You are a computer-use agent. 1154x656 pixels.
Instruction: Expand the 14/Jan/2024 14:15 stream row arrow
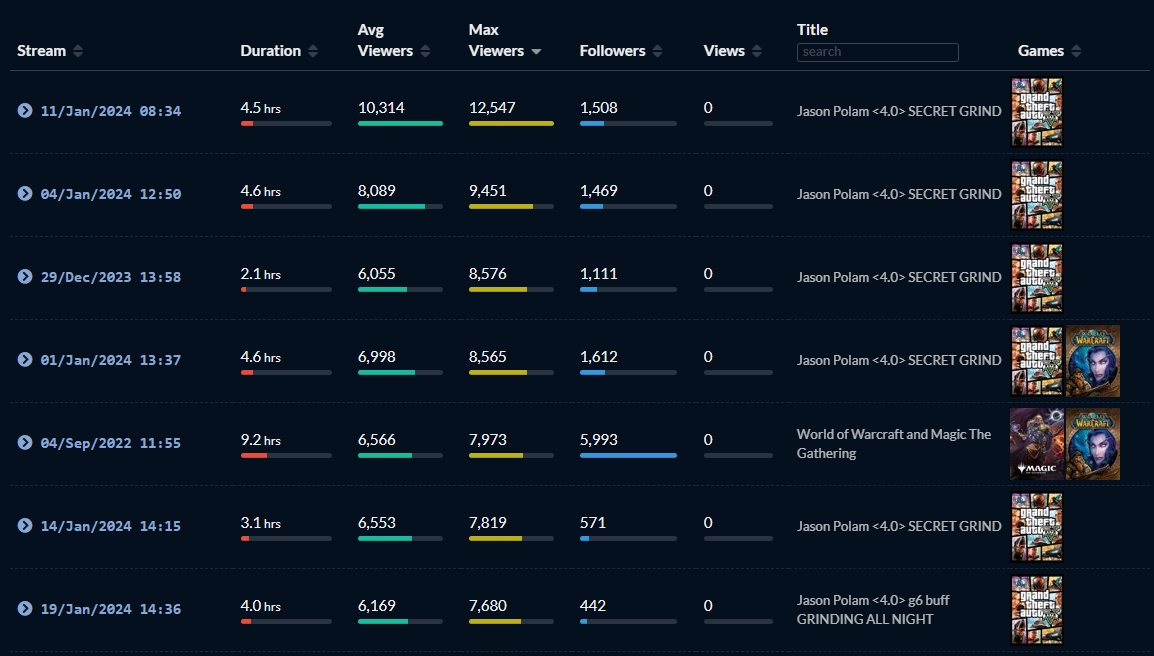[x=25, y=526]
